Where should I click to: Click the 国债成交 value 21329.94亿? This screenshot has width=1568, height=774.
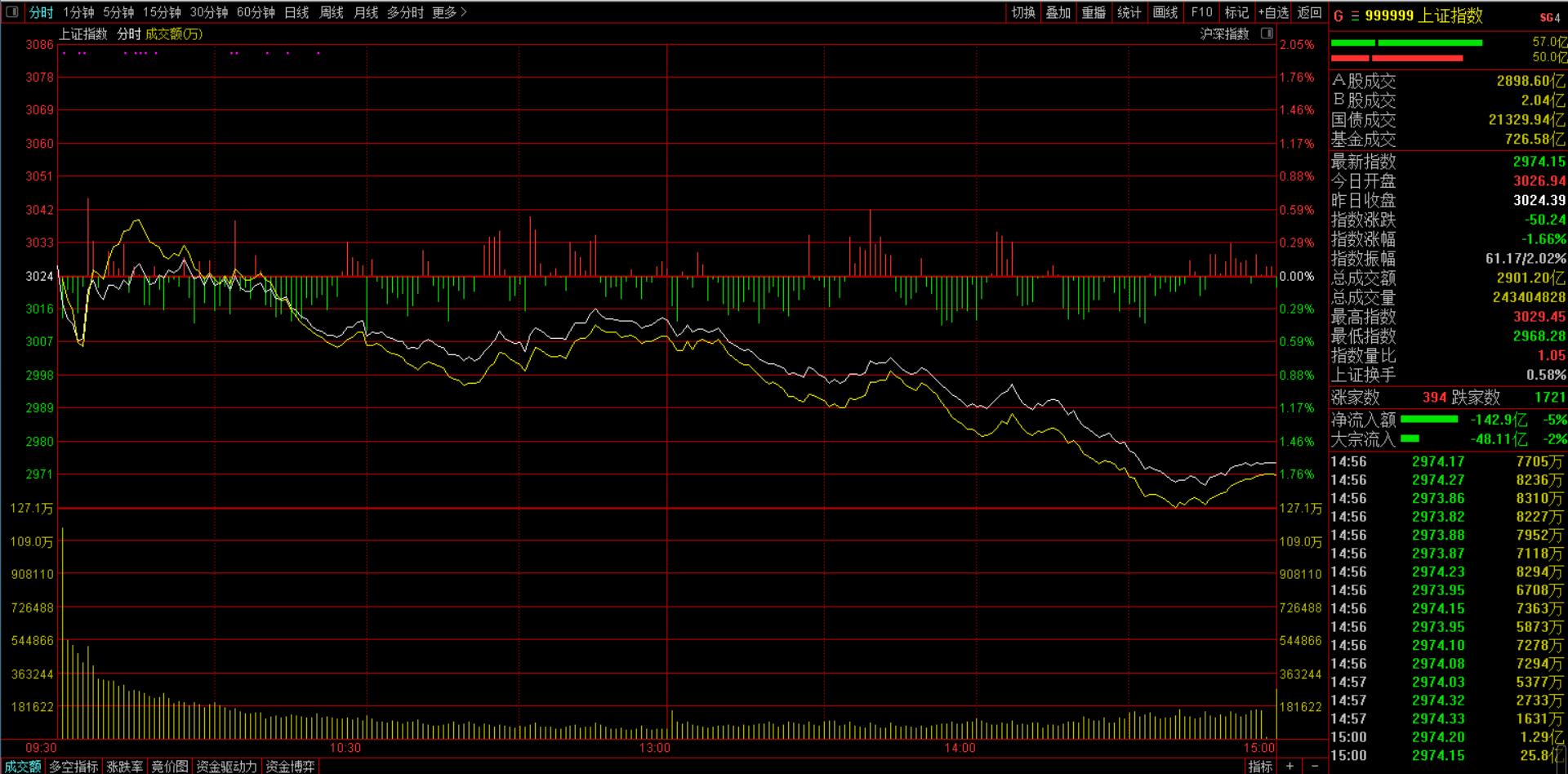coord(1526,120)
